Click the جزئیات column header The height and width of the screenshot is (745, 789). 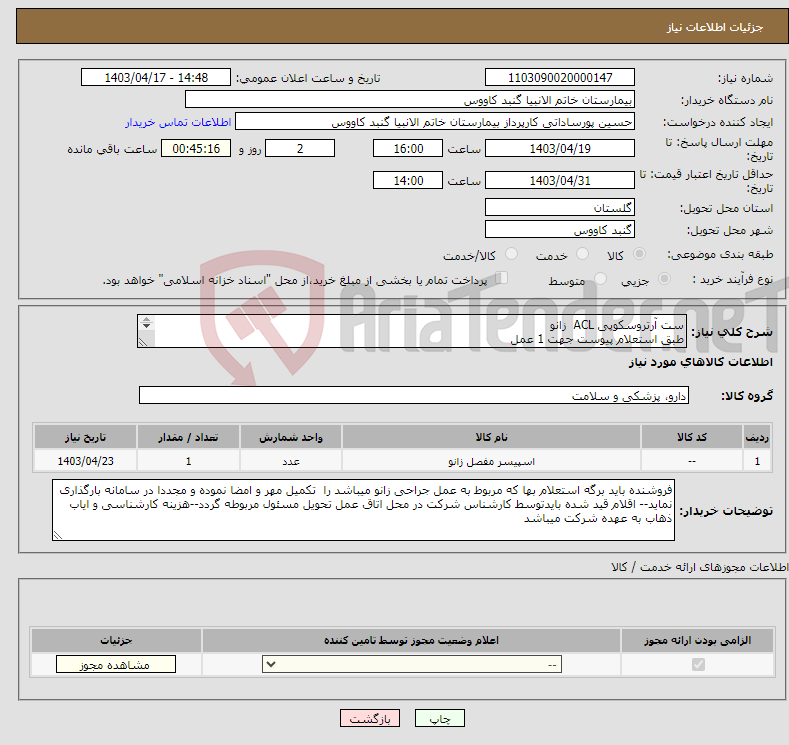coord(116,640)
